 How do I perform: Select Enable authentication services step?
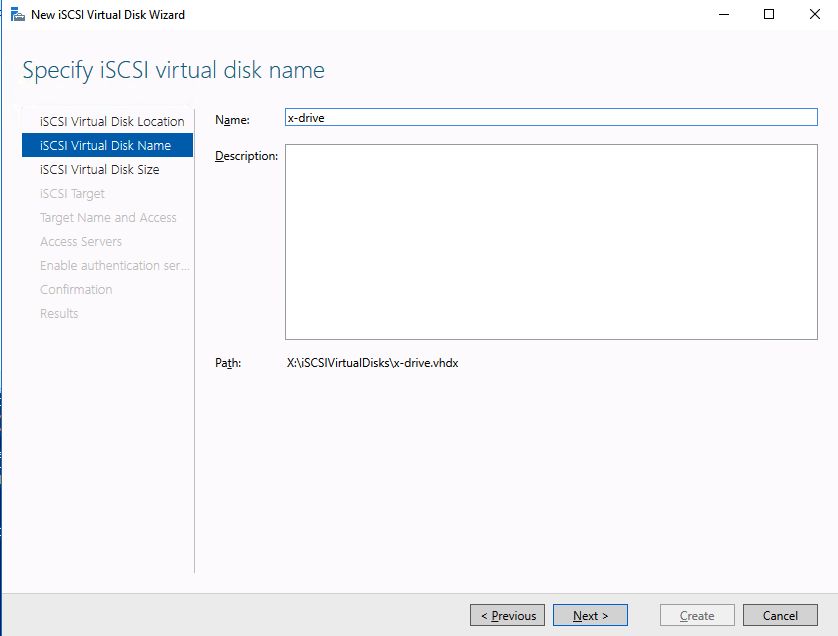(x=114, y=265)
